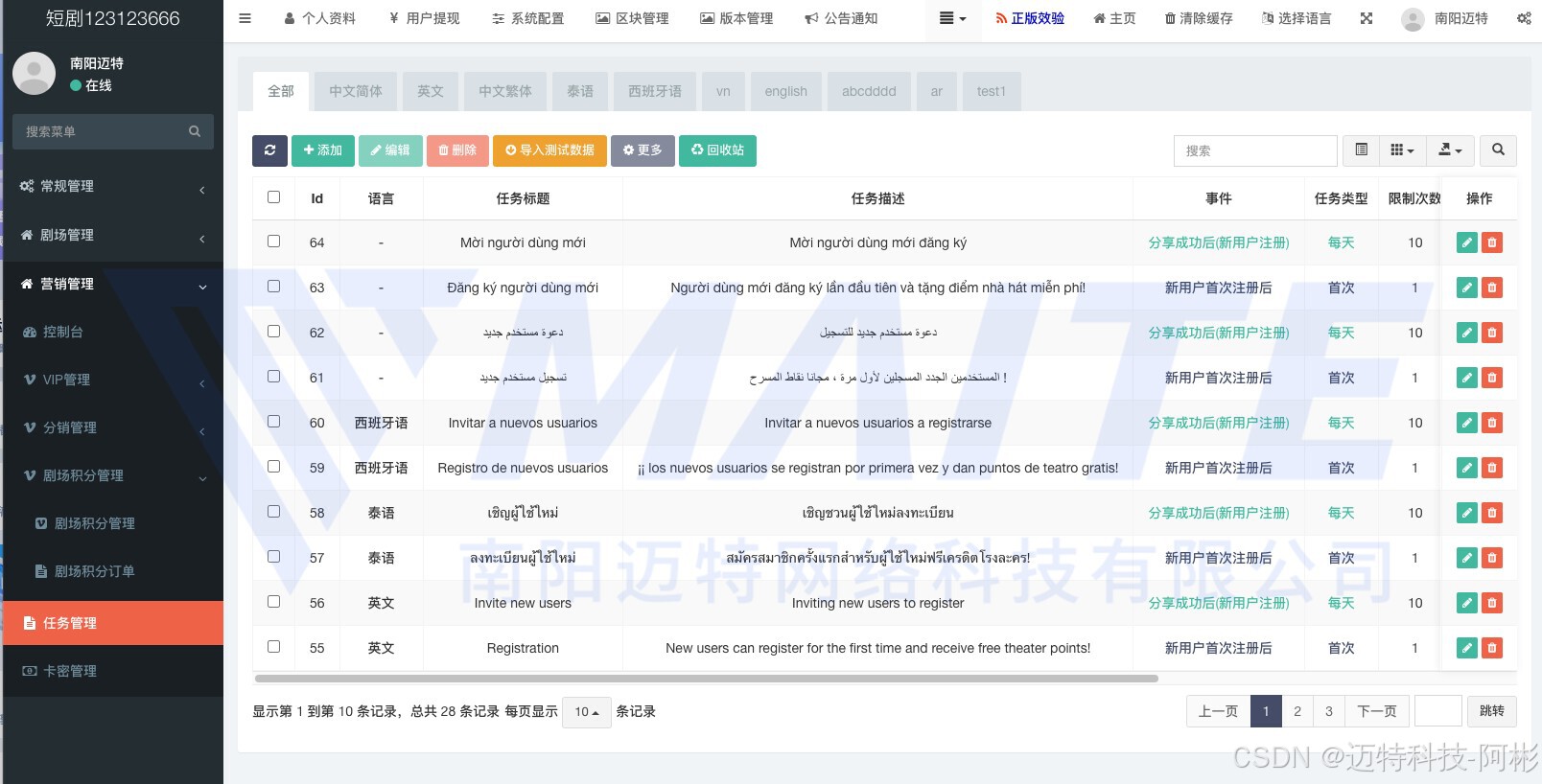Switch to the 泰语 tab
The image size is (1542, 784).
point(580,91)
